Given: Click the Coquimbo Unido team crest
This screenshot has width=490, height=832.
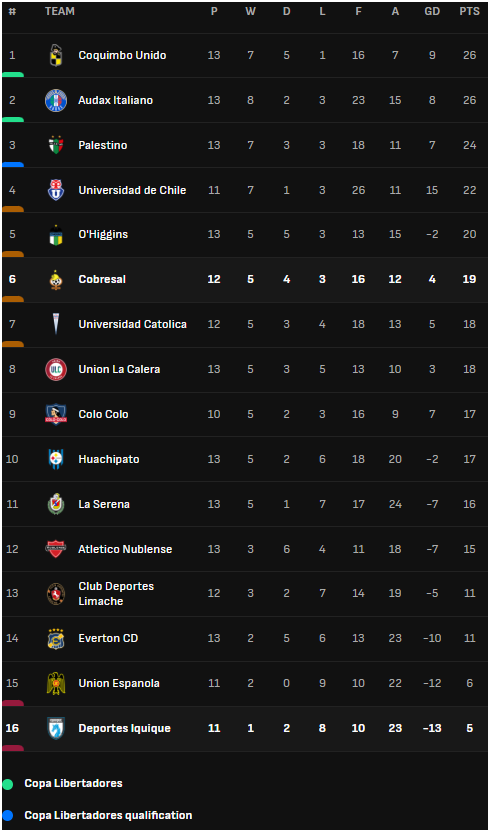Looking at the screenshot, I should pyautogui.click(x=56, y=55).
